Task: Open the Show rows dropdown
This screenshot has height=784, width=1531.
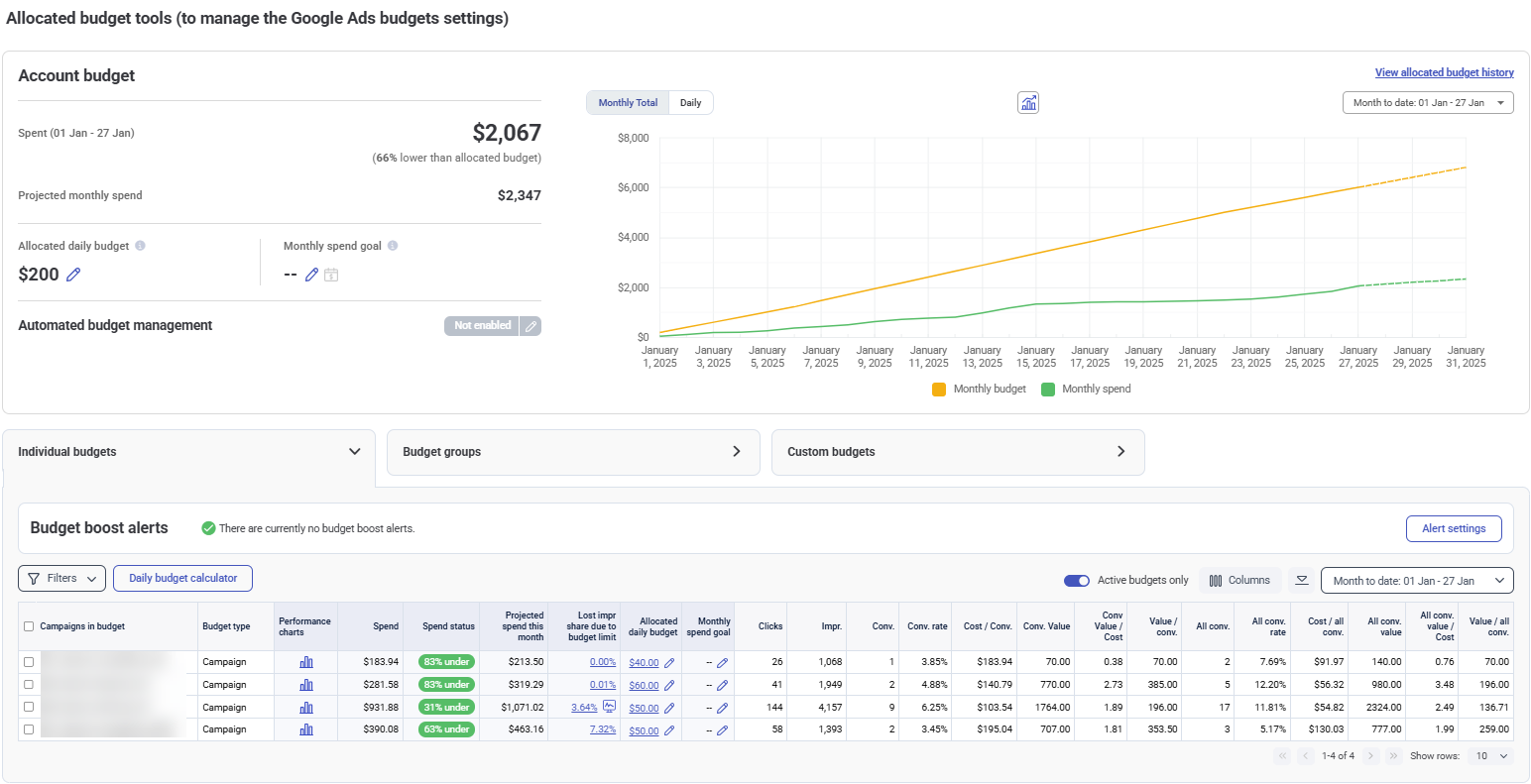Action: 1490,756
